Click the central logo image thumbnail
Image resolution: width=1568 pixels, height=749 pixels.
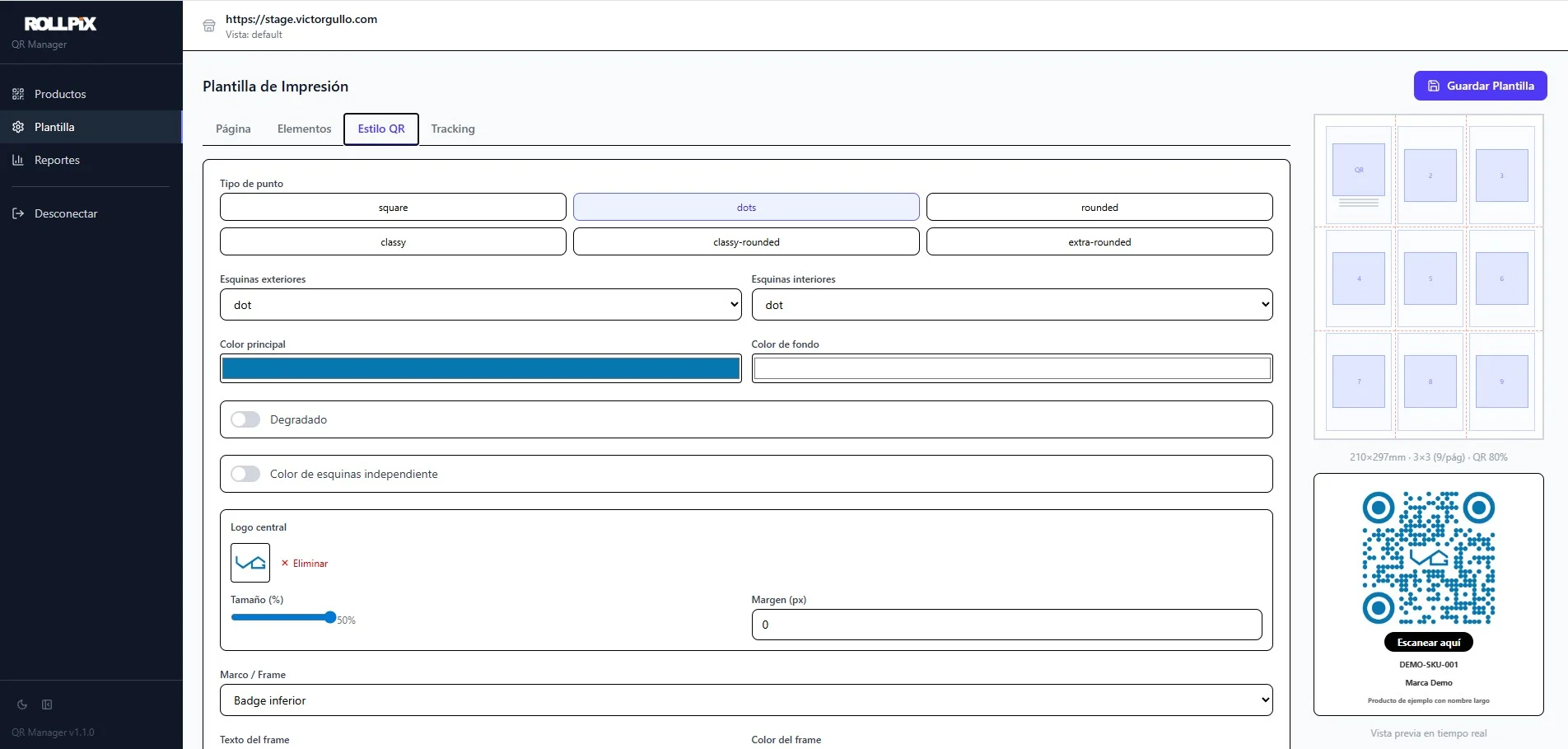coord(250,563)
